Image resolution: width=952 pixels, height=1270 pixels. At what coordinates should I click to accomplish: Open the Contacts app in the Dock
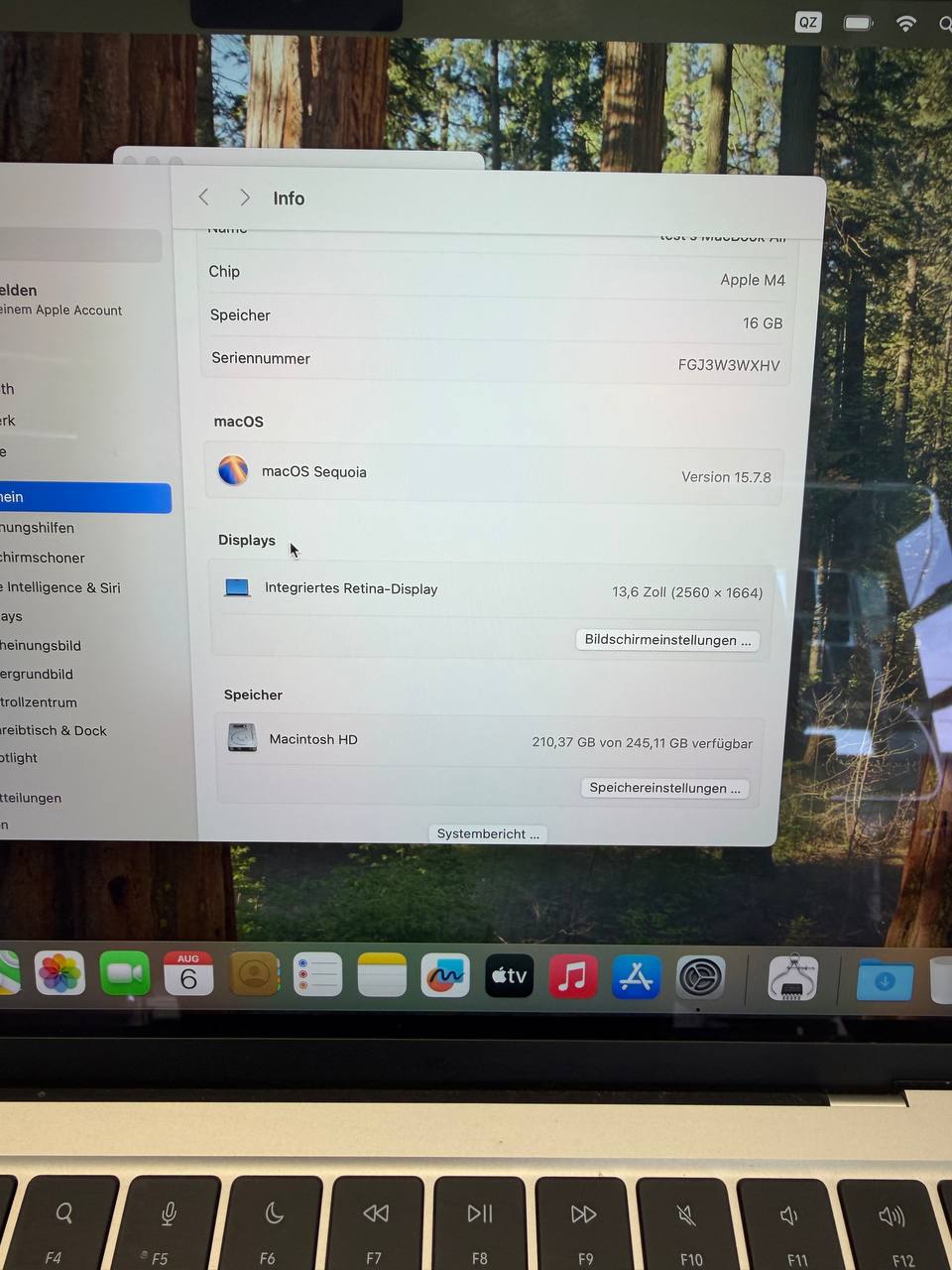tap(254, 974)
